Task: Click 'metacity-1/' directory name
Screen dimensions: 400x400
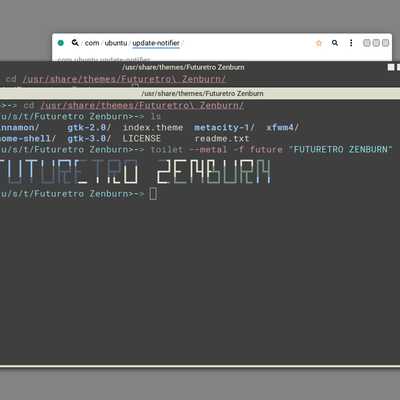Action: (x=224, y=127)
